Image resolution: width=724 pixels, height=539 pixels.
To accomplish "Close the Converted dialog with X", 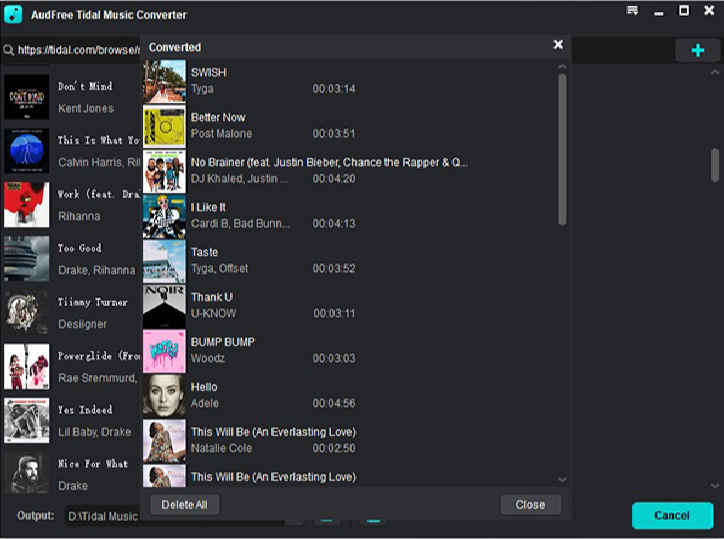I will 558,45.
